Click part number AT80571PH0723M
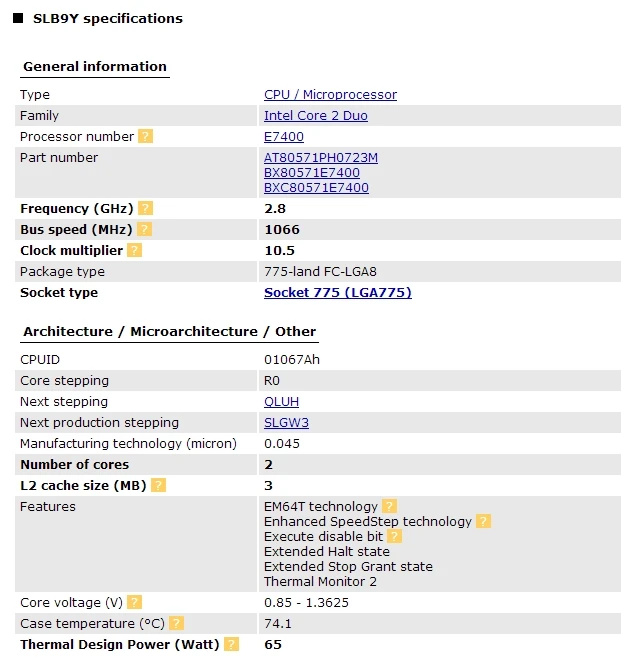 coord(321,158)
